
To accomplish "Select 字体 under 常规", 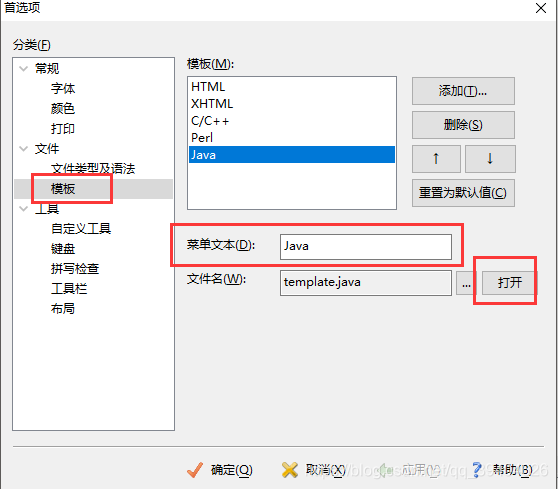I will tap(63, 88).
